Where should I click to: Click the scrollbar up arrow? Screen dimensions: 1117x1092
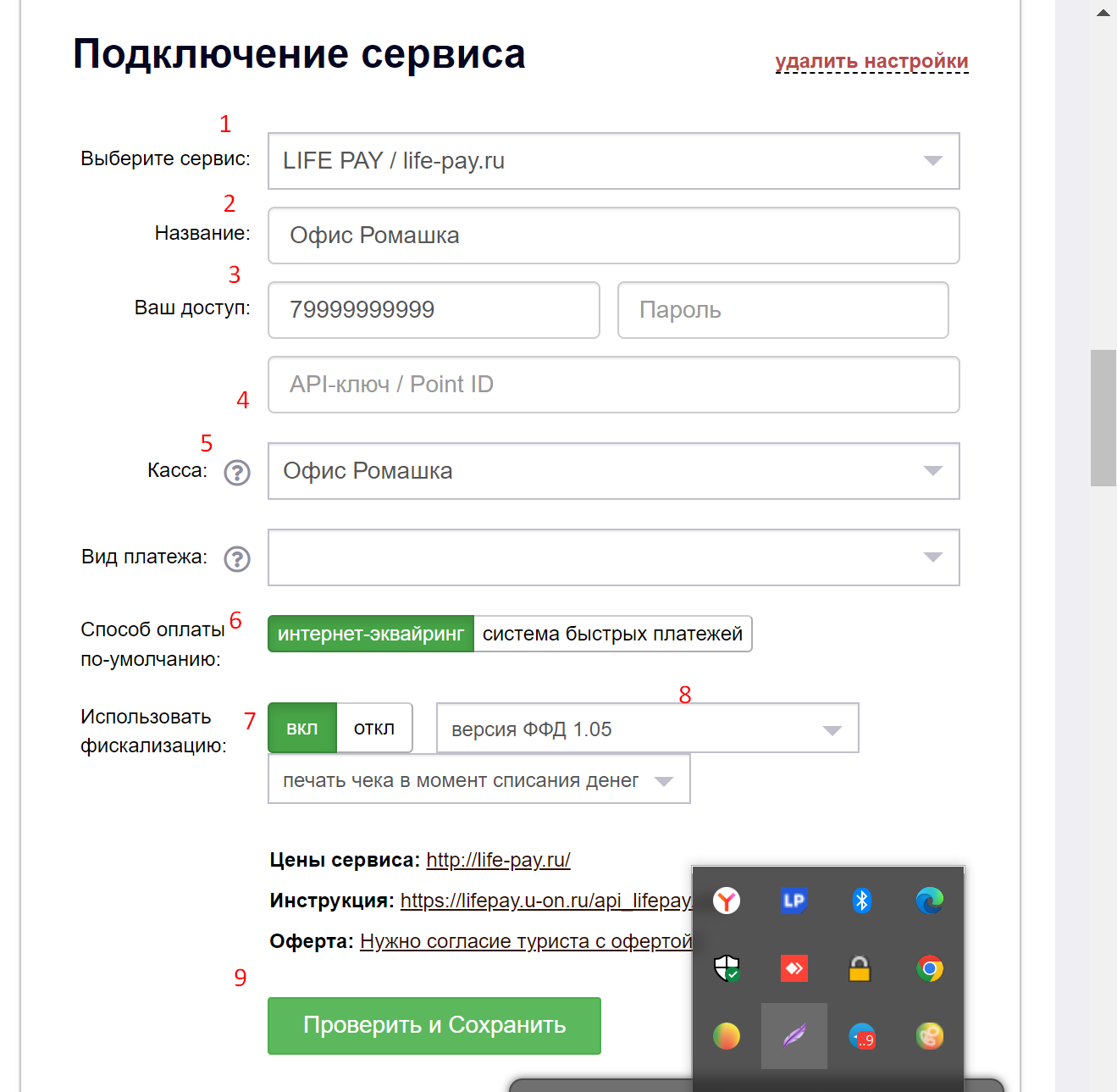1103,13
